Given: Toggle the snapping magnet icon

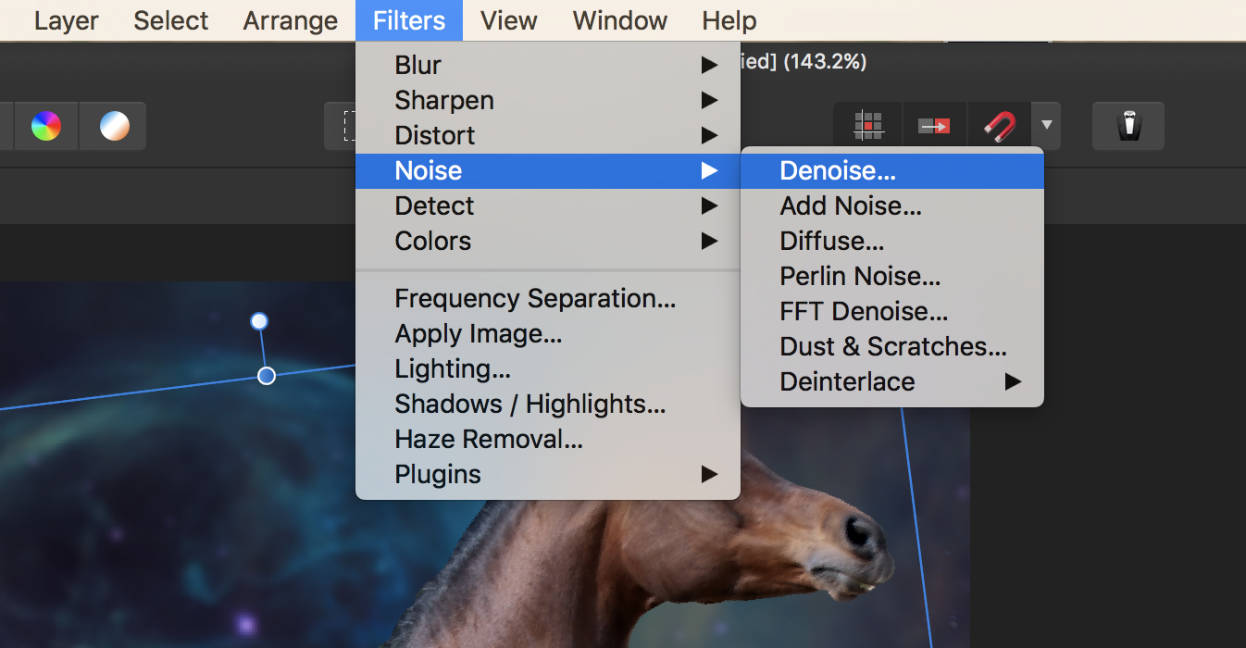Looking at the screenshot, I should 999,126.
